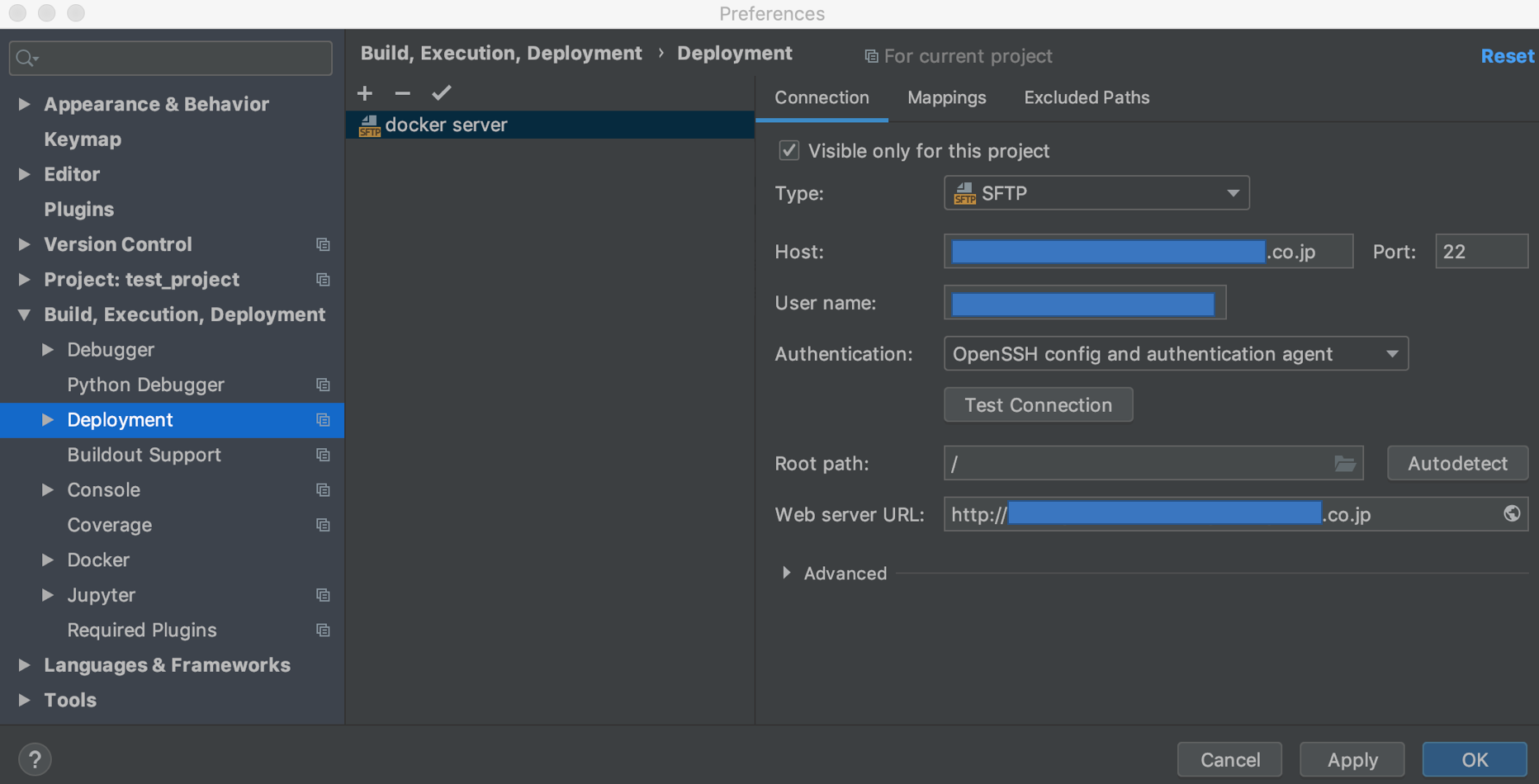Click the globe icon in Web server URL
This screenshot has width=1539, height=784.
tap(1511, 514)
